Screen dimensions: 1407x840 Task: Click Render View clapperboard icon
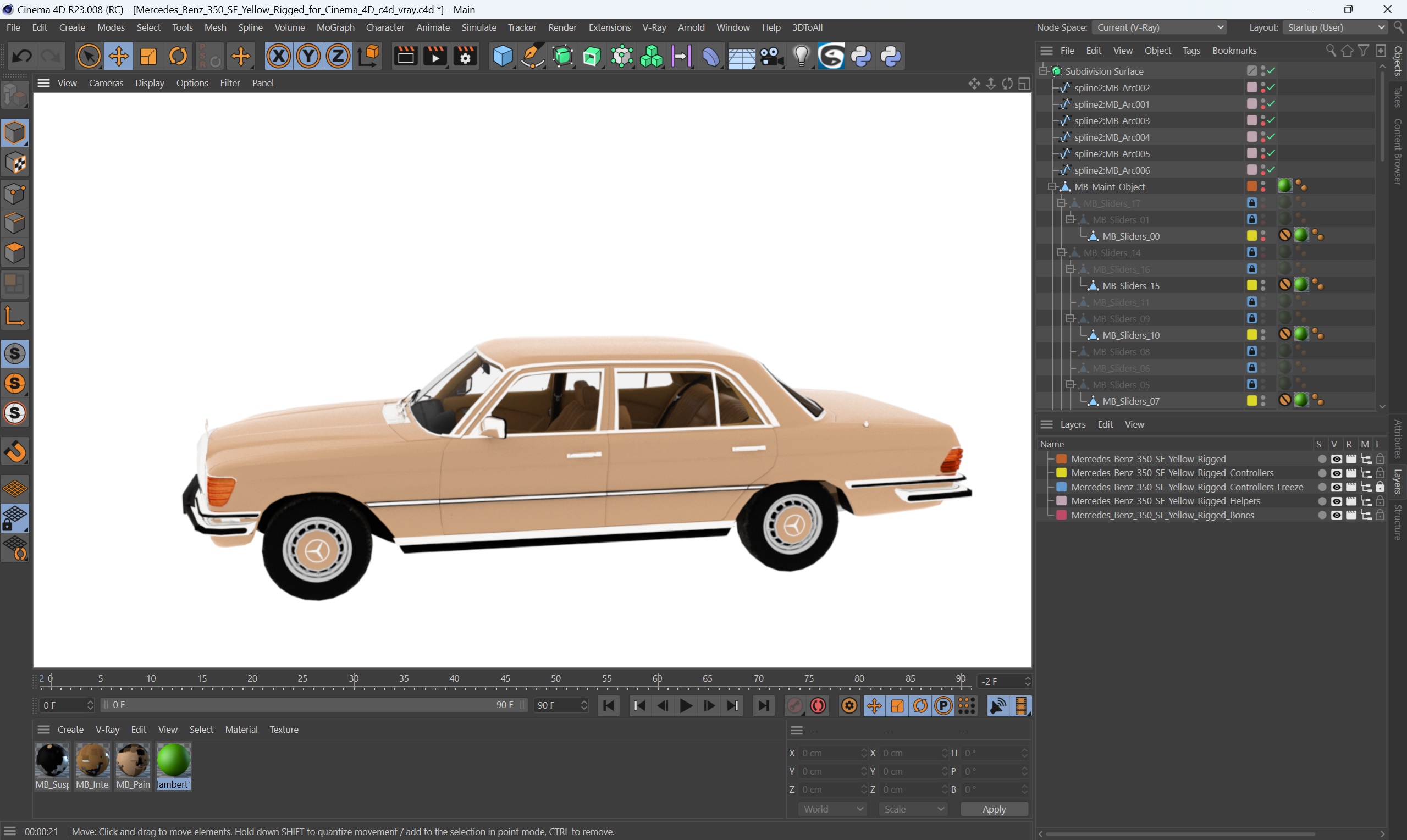[405, 56]
